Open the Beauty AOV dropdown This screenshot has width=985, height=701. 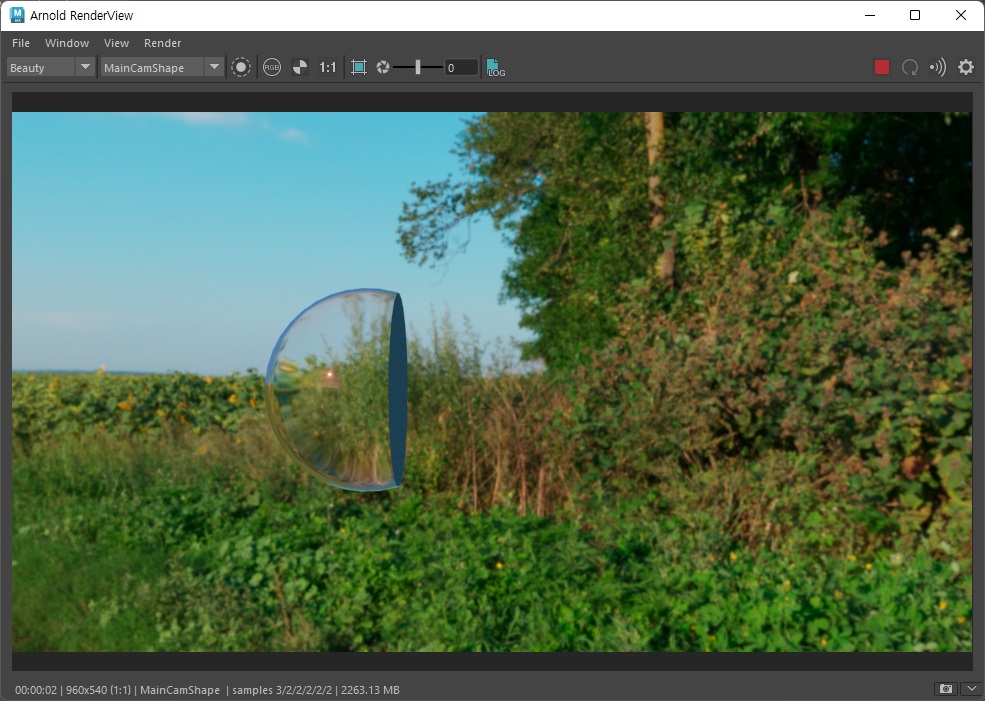[x=51, y=67]
